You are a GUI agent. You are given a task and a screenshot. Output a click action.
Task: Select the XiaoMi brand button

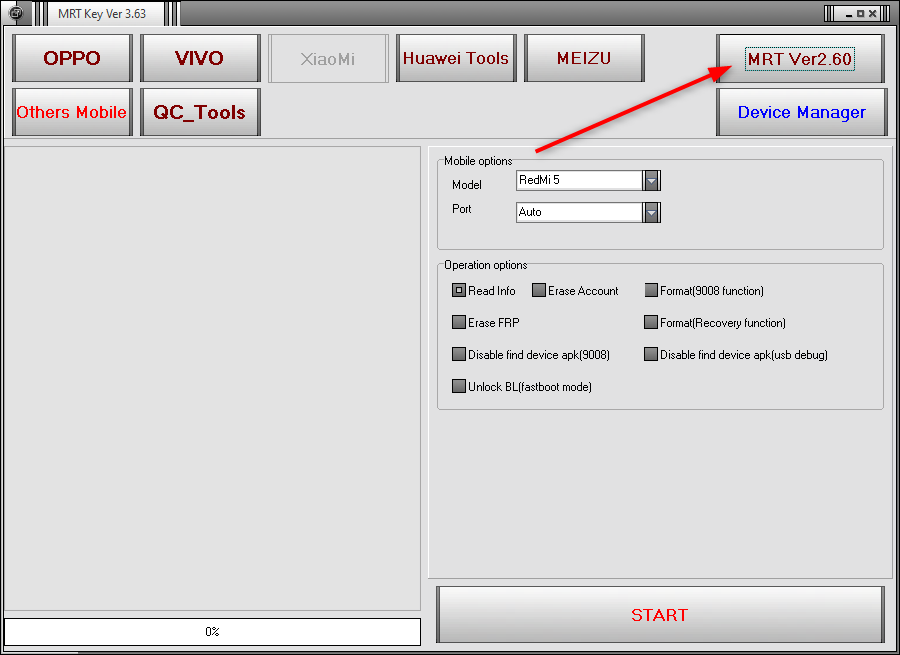point(328,58)
